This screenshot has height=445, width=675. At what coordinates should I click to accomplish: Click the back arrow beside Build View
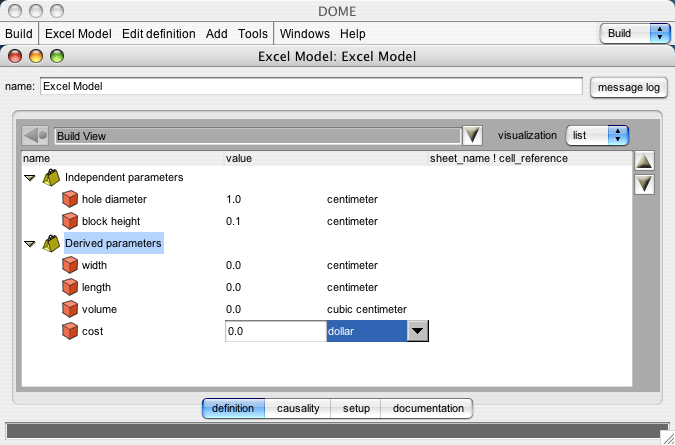coord(36,136)
